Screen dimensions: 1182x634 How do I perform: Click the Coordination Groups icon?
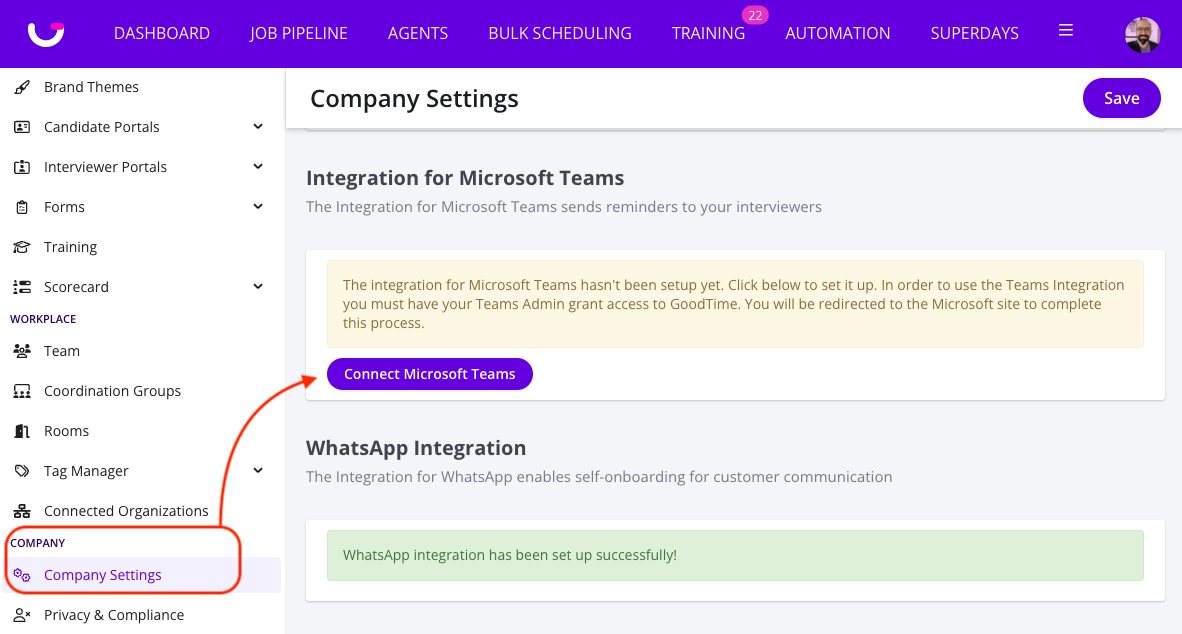click(22, 391)
